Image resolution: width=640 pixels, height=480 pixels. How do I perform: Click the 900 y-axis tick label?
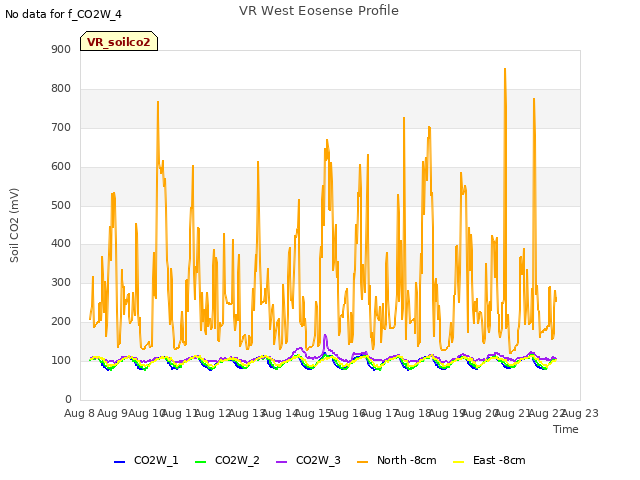click(x=61, y=49)
